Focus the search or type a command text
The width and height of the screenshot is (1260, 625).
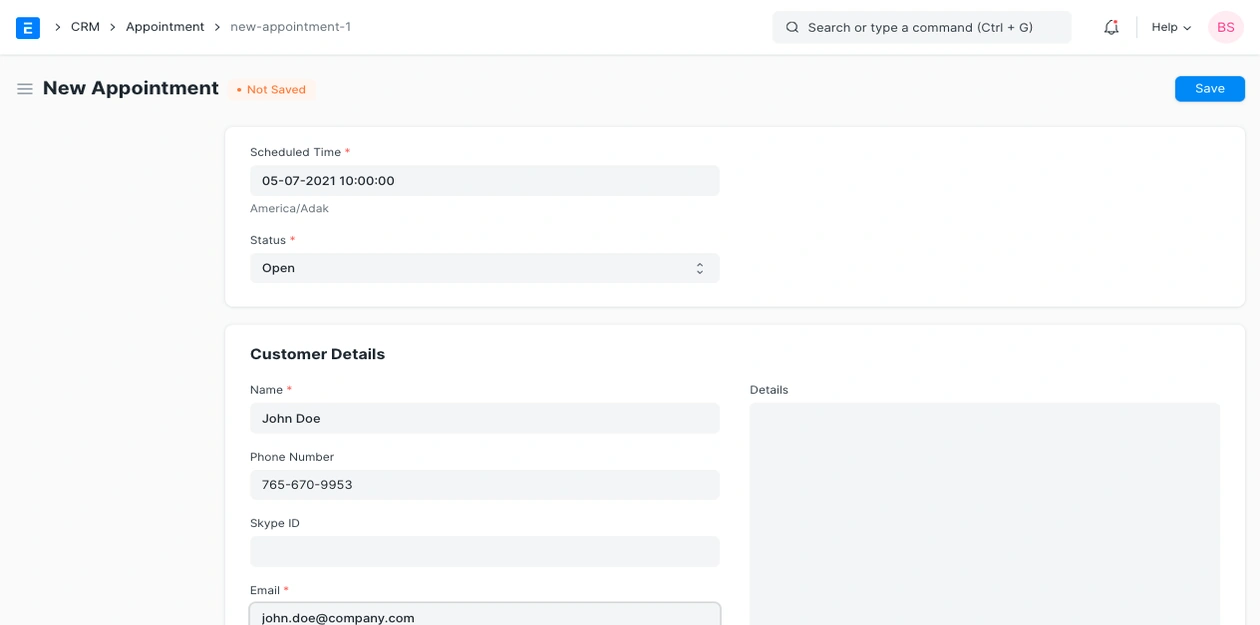click(x=920, y=28)
